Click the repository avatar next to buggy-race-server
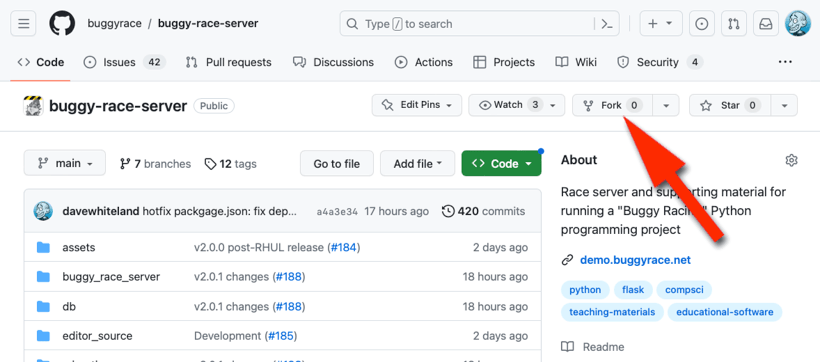The height and width of the screenshot is (362, 820). point(33,106)
